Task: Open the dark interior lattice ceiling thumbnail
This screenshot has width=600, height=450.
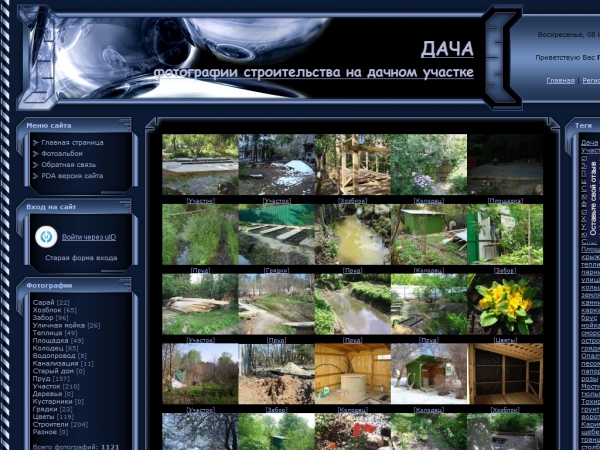Action: click(505, 374)
